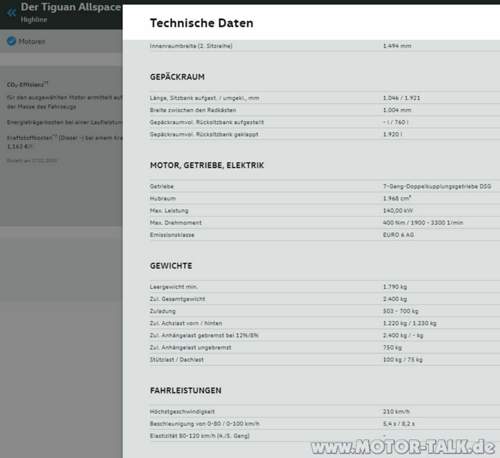Select the Hubraum value 1.968 cm³
This screenshot has height=458, width=500.
(397, 198)
